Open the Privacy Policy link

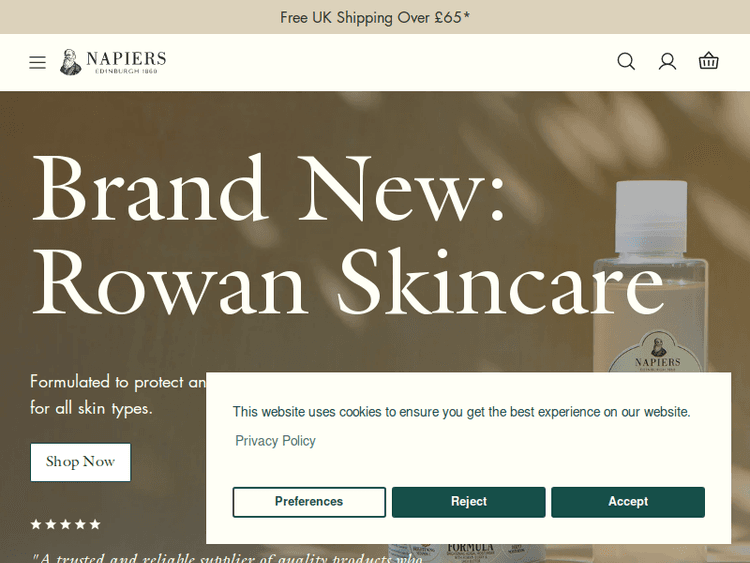click(276, 441)
